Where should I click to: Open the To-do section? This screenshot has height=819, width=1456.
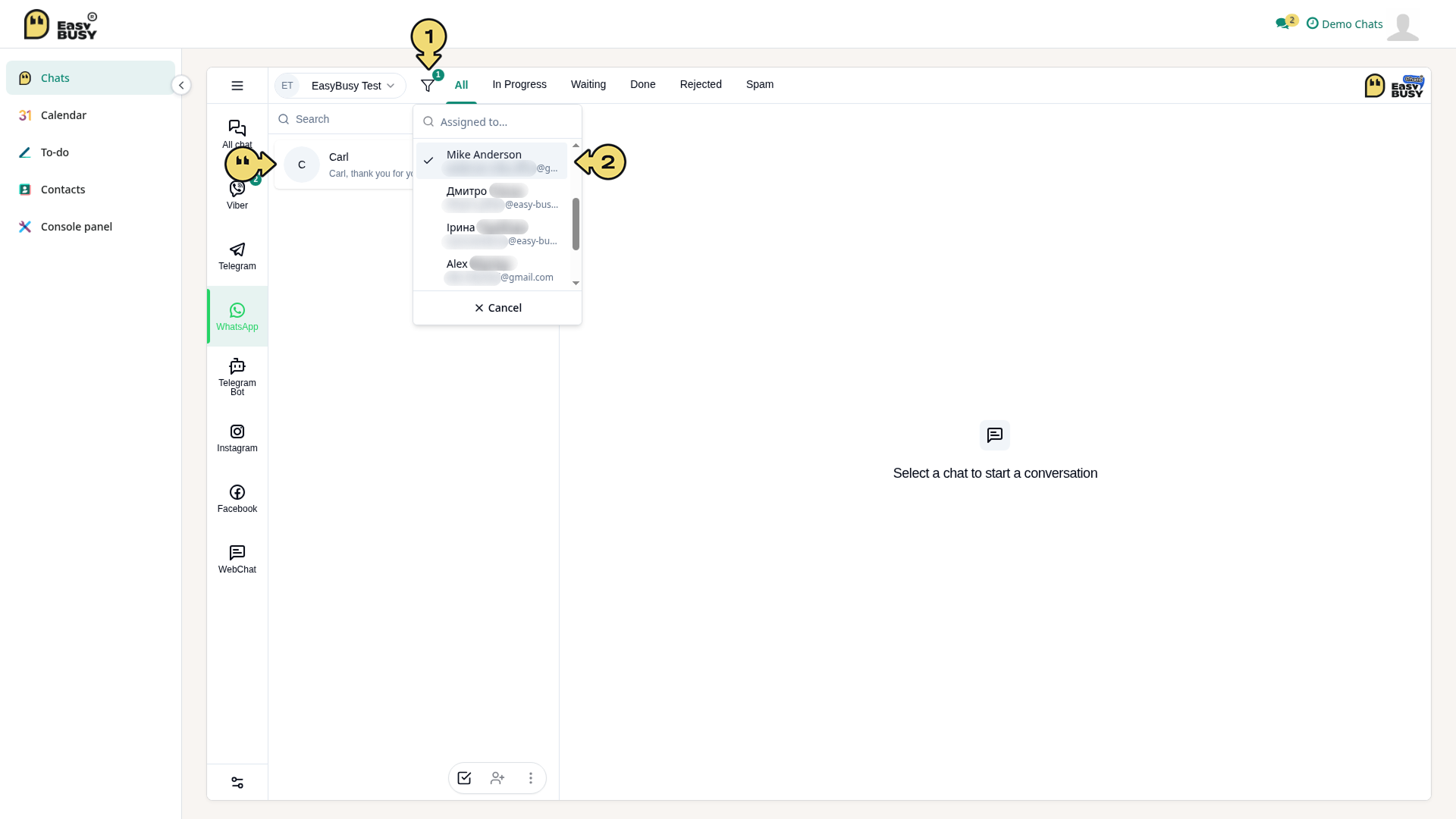(90, 152)
